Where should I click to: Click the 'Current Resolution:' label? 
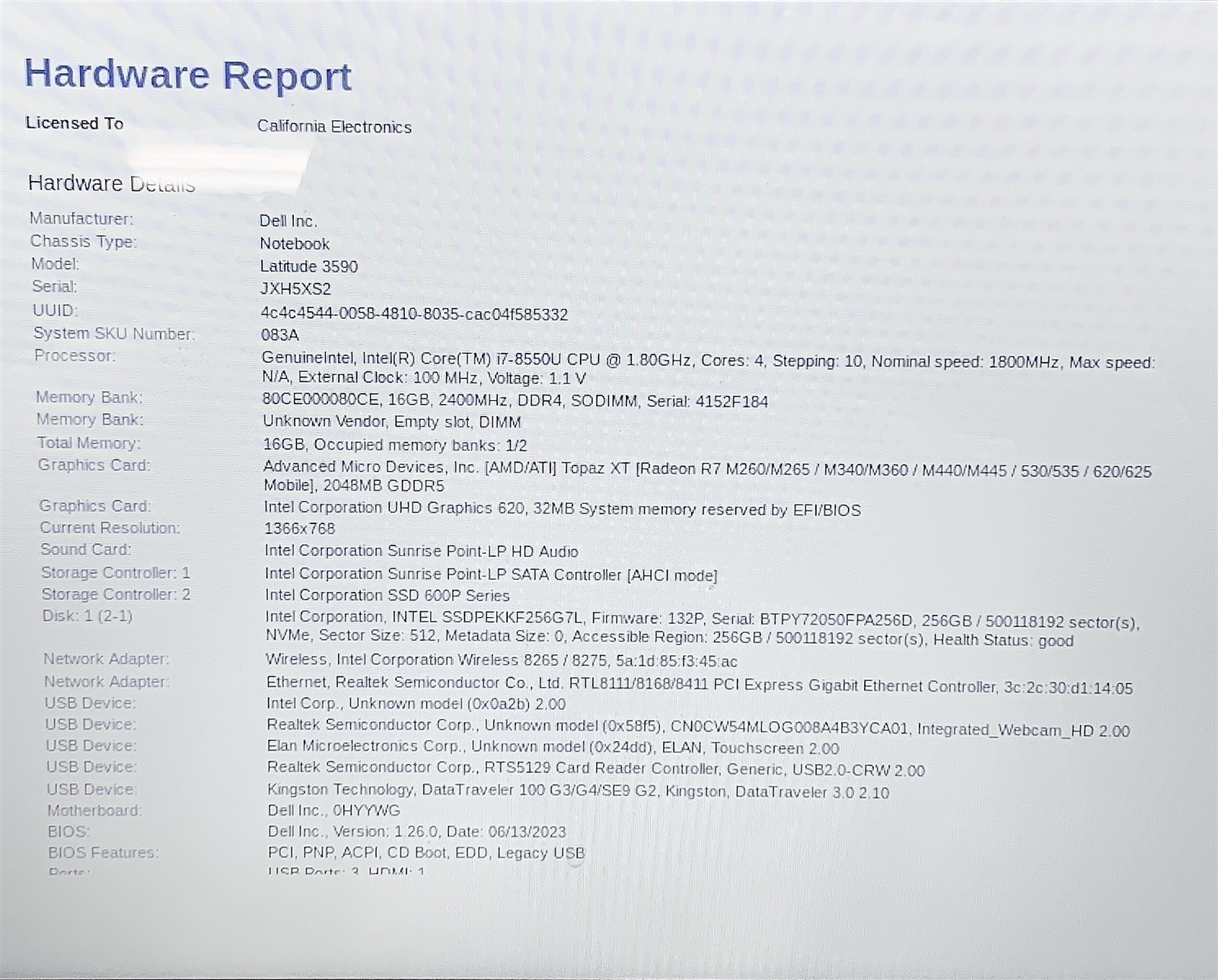pos(110,528)
